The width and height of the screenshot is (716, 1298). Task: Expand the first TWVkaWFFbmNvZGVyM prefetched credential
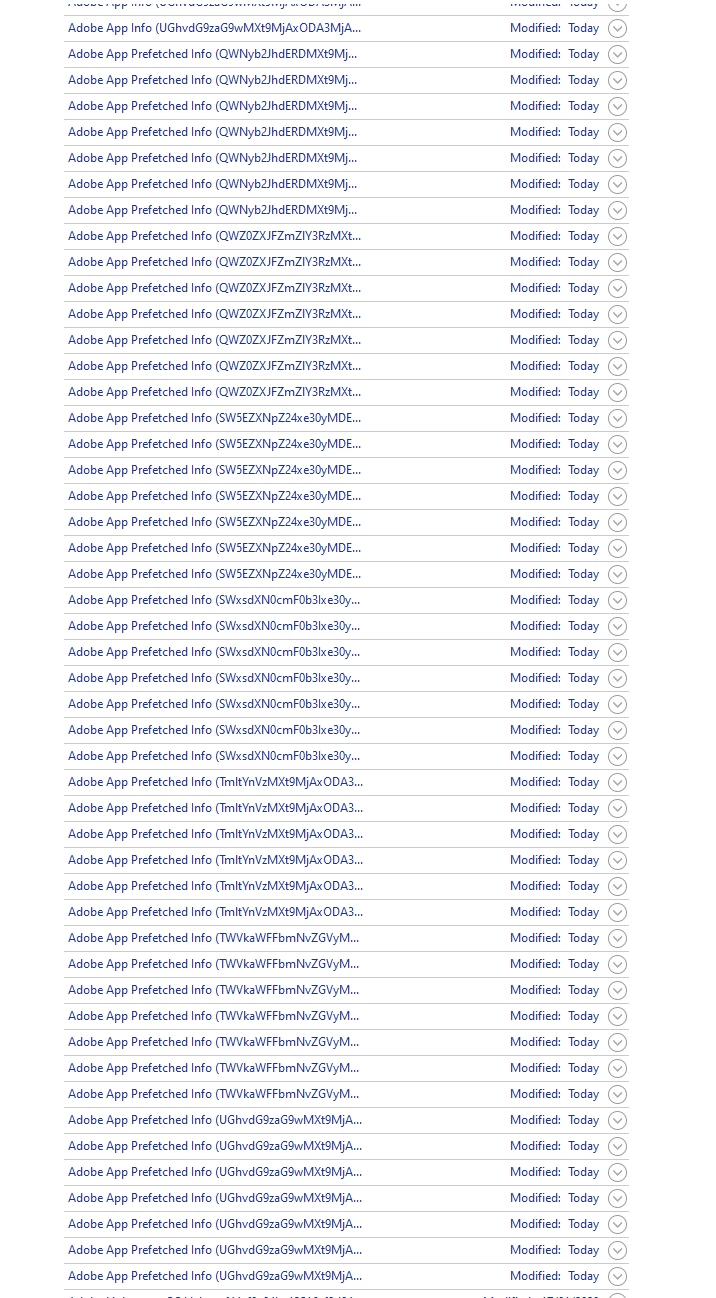617,938
